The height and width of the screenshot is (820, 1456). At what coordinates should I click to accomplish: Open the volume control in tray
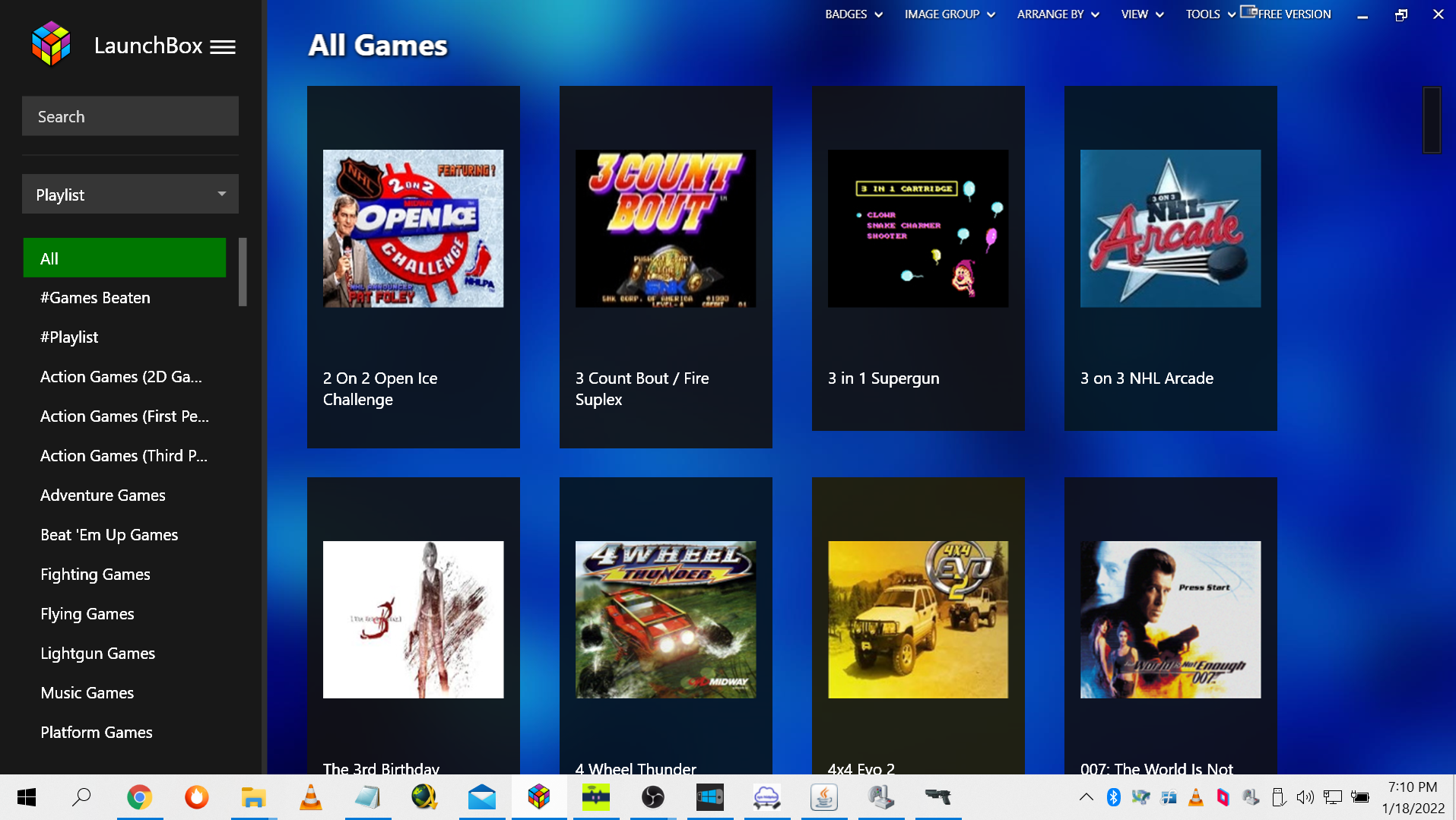click(1305, 797)
